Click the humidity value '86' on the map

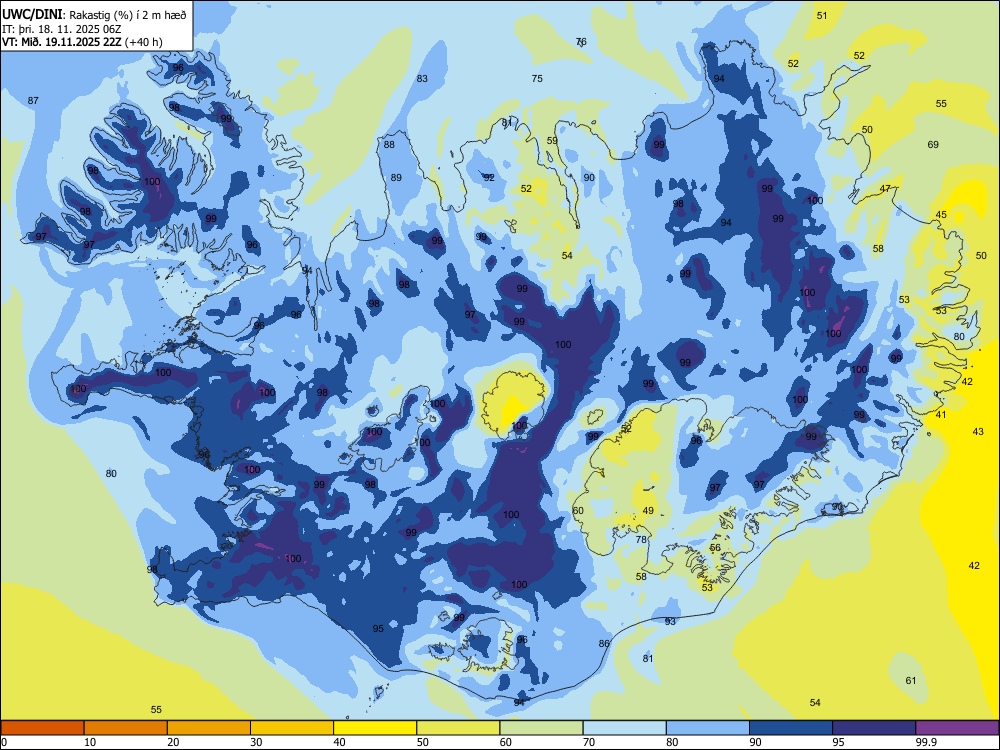604,643
